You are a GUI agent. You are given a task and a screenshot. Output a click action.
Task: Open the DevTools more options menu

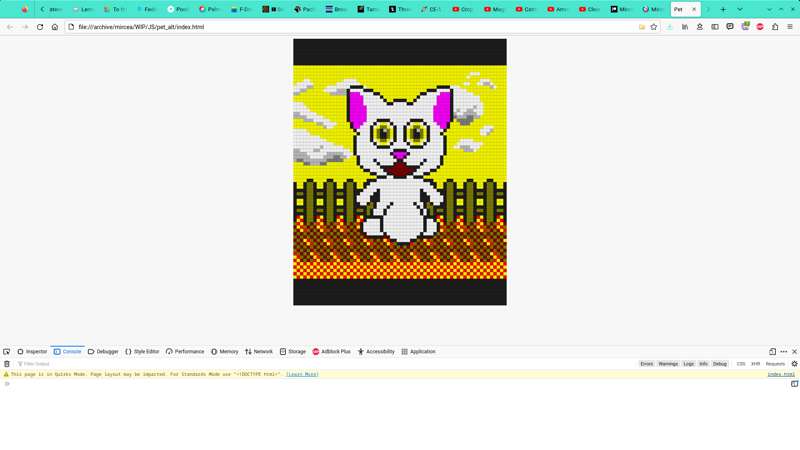784,352
